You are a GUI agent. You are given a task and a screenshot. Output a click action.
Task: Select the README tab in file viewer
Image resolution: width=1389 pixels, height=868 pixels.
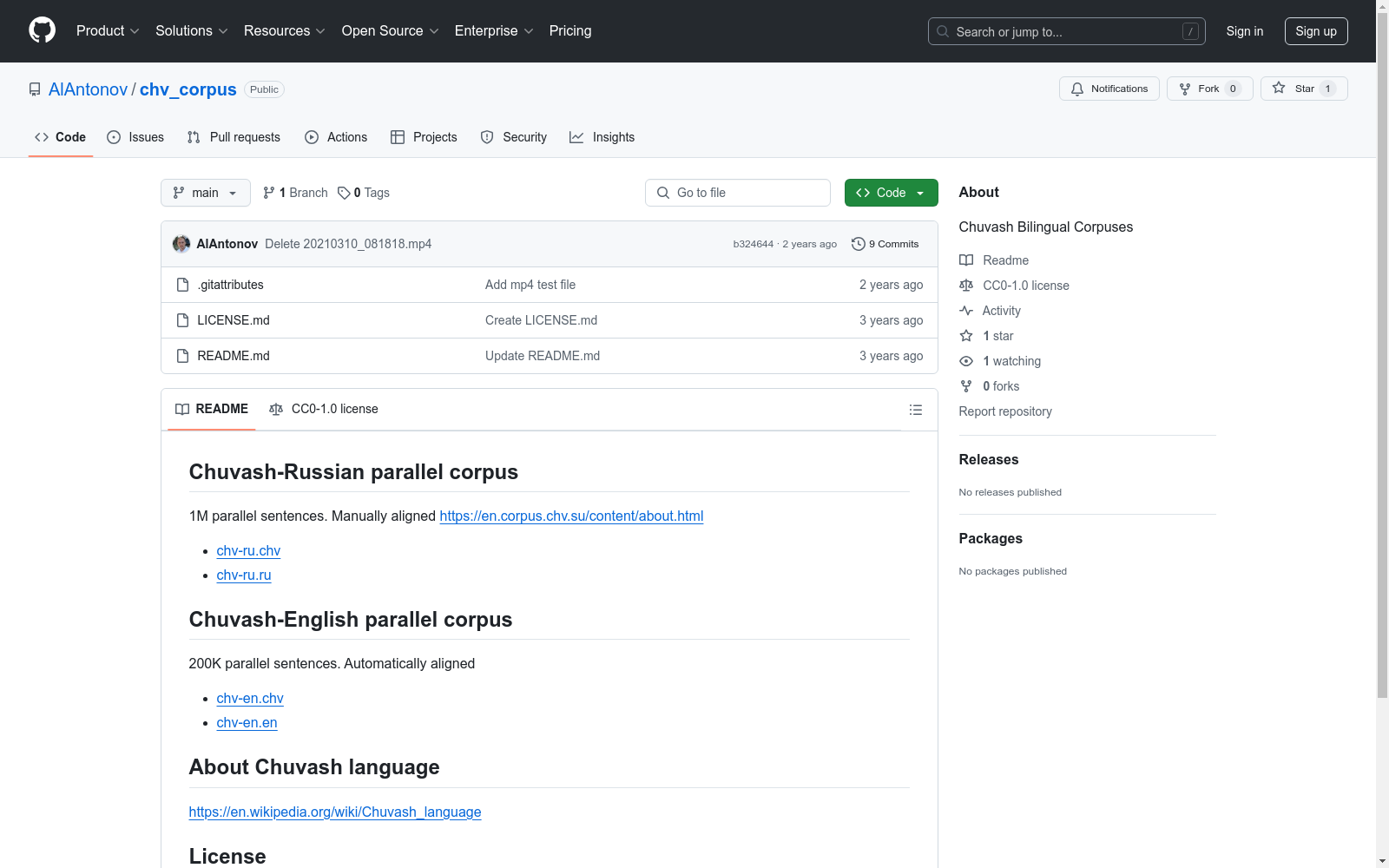[212, 409]
